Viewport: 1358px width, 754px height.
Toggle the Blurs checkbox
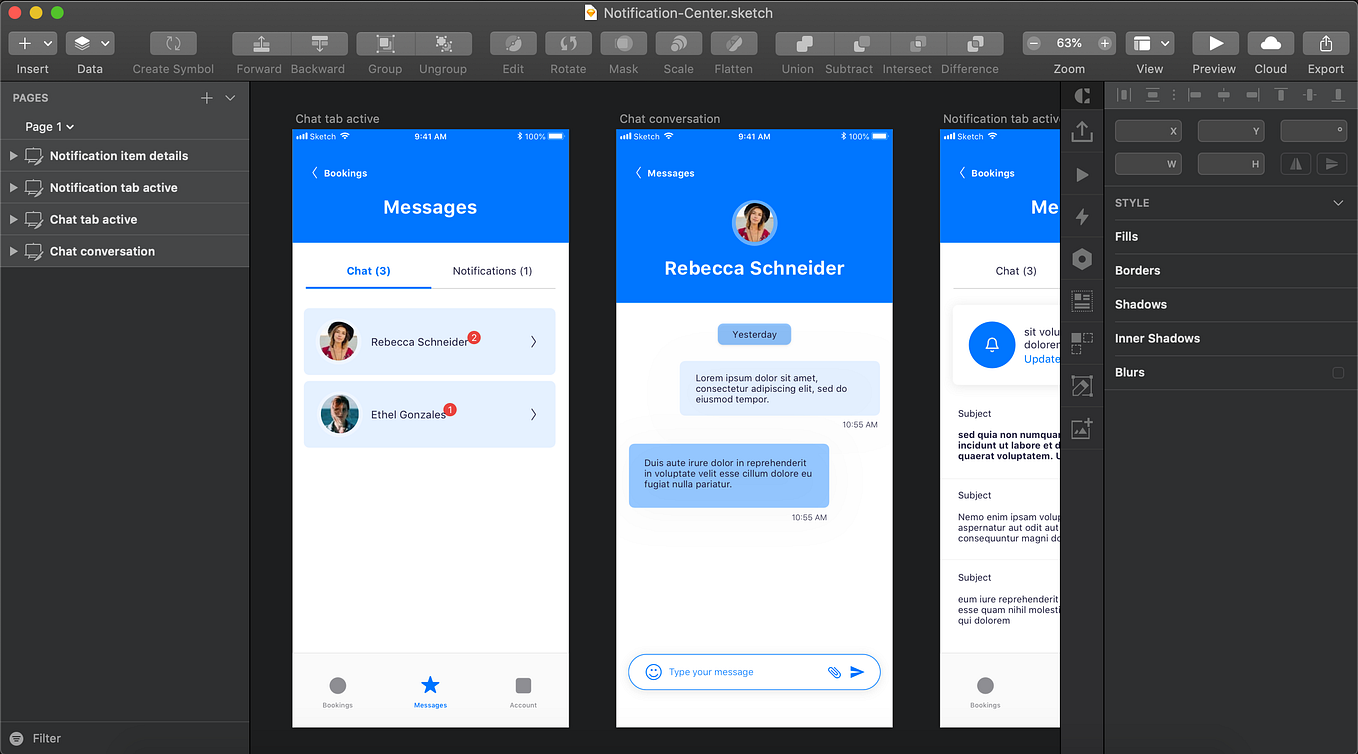1338,372
